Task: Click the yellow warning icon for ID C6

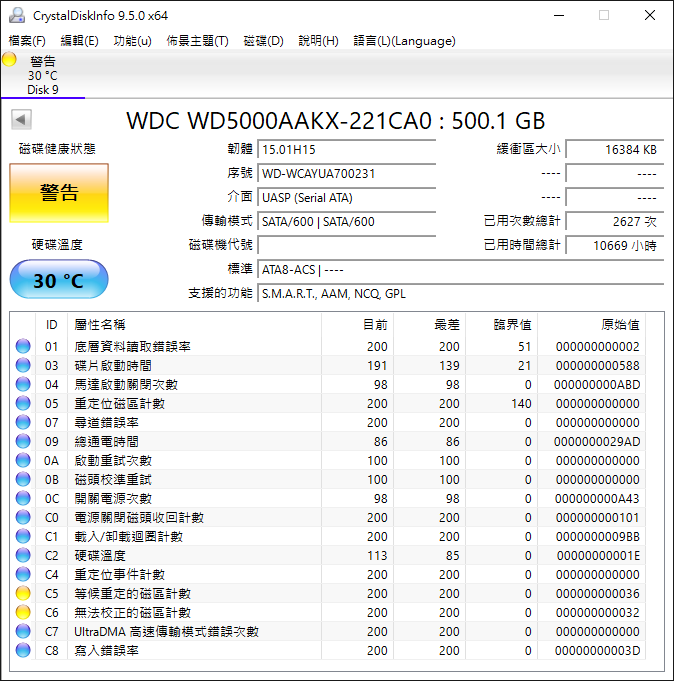Action: [23, 612]
